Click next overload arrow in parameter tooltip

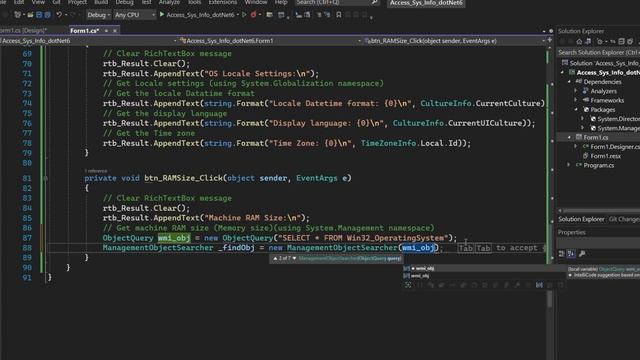click(x=294, y=258)
